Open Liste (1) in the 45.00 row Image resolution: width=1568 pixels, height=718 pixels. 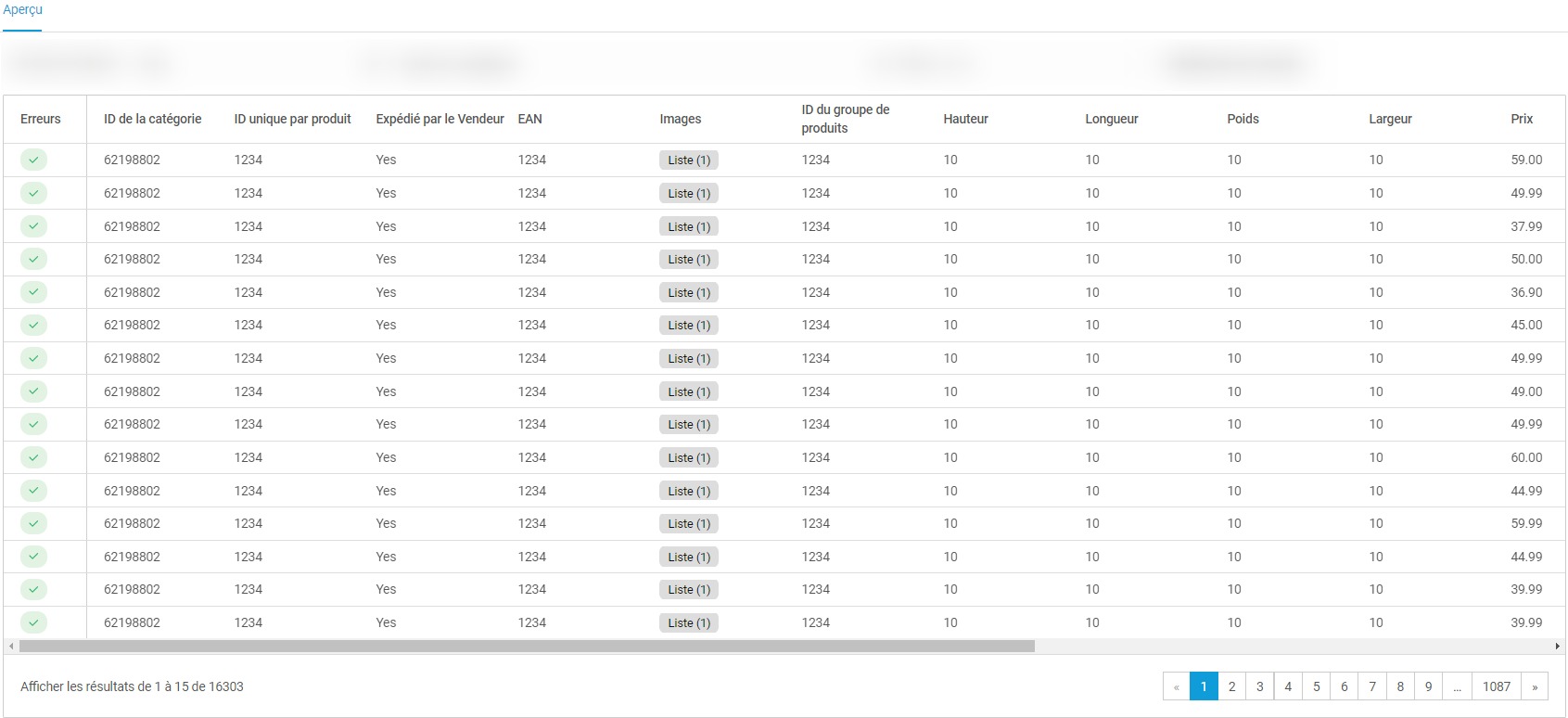point(689,326)
